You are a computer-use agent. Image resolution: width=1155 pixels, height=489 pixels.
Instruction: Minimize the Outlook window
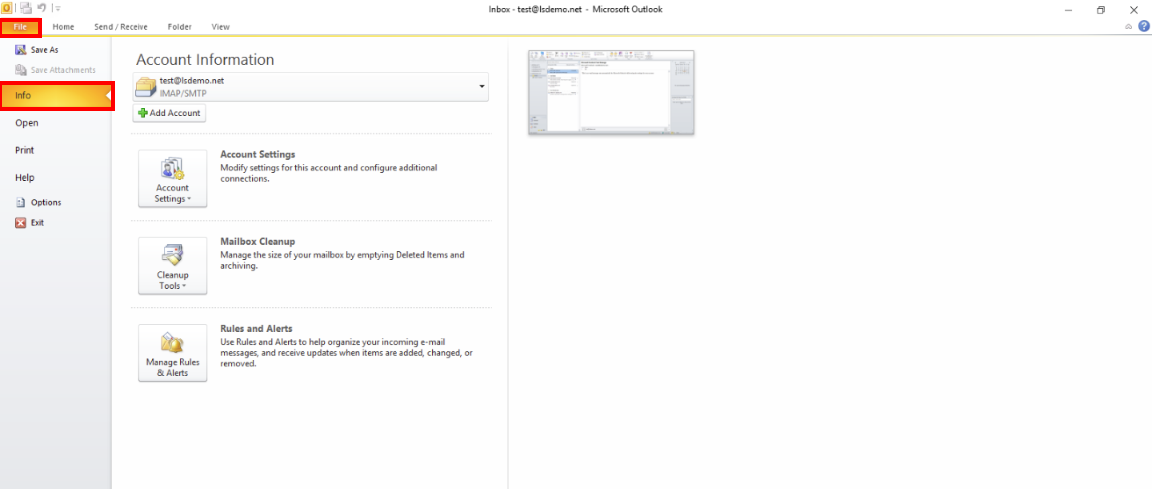[1067, 9]
